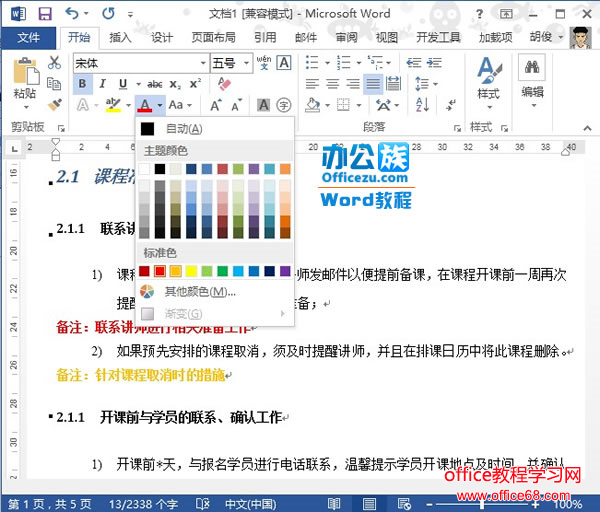Collapse the ribbon using the up chevron
The height and width of the screenshot is (512, 600).
tap(587, 128)
